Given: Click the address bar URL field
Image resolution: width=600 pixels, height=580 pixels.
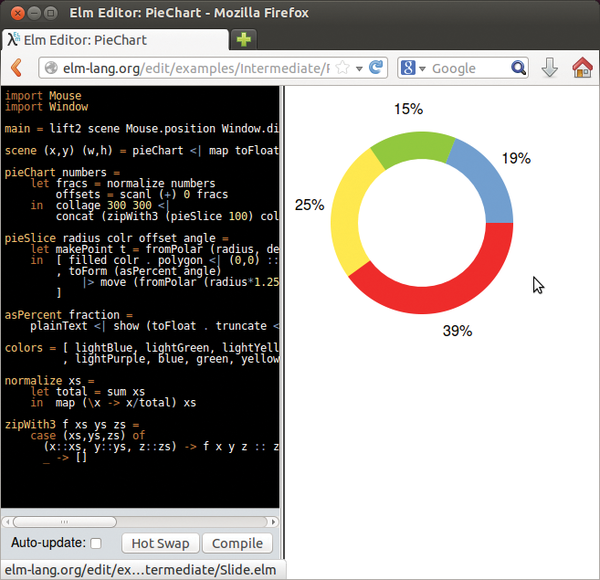Looking at the screenshot, I should click(213, 68).
